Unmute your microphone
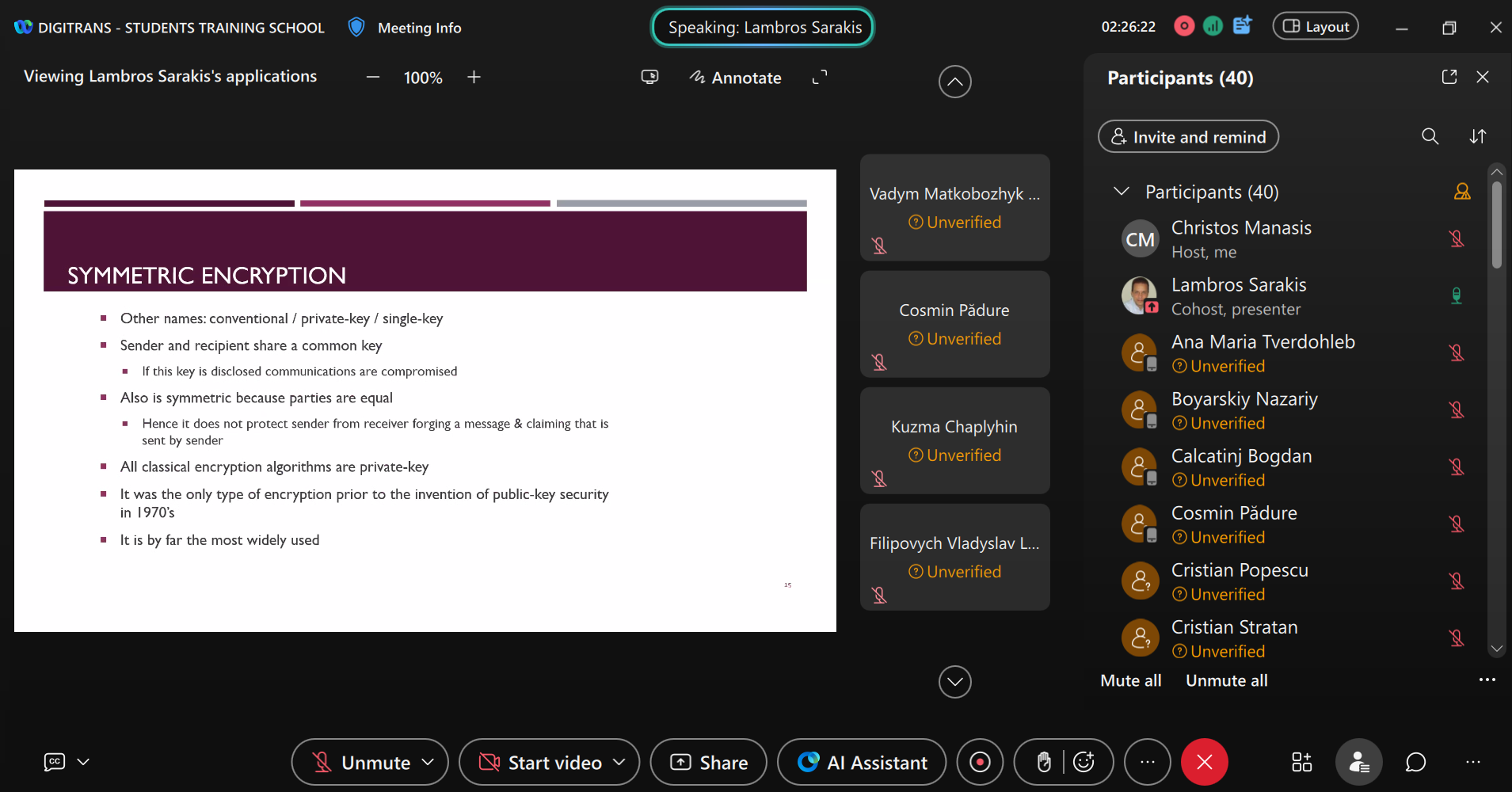 tap(361, 762)
